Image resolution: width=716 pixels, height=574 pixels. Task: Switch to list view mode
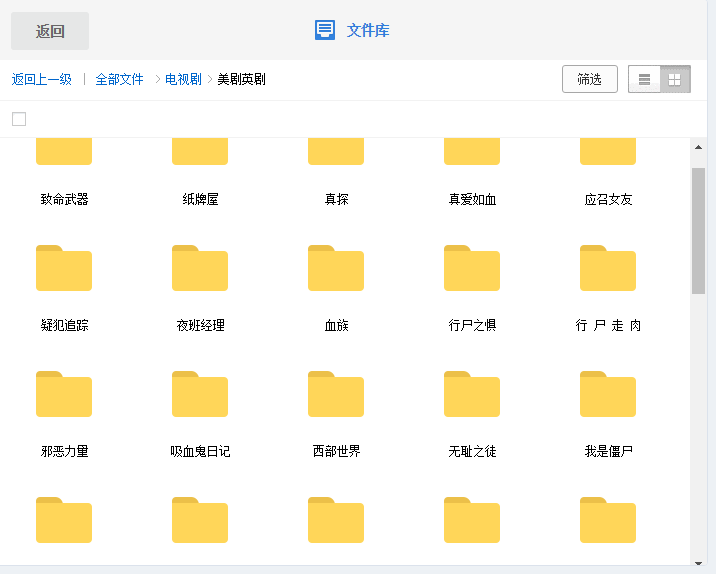[x=644, y=80]
